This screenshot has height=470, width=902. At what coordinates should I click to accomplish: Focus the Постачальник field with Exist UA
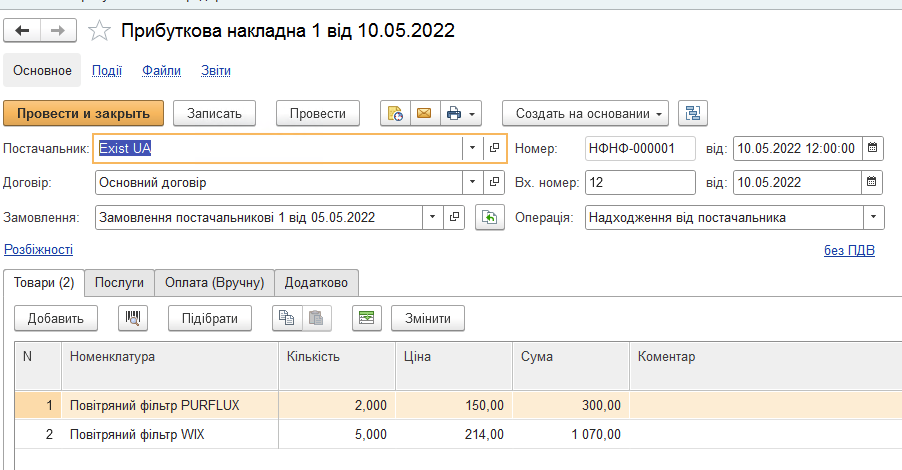pos(279,148)
